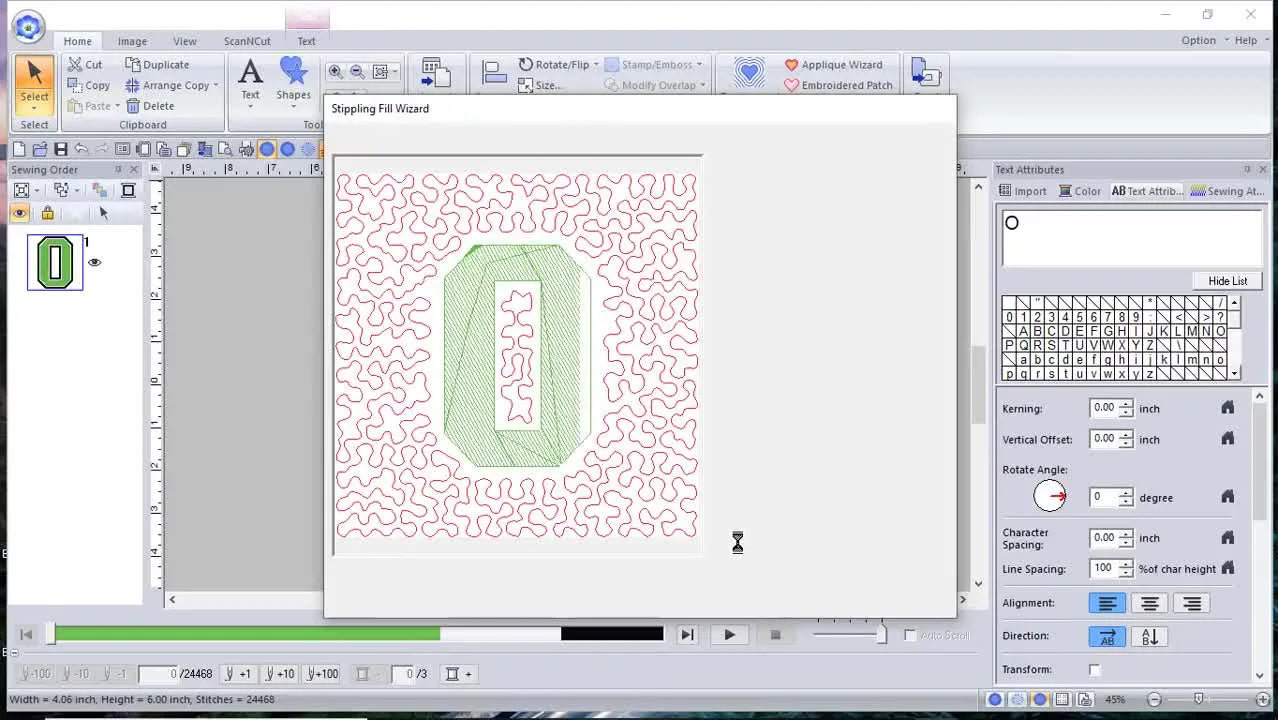The image size is (1278, 720).
Task: Open the Import panel tab
Action: pos(1022,191)
